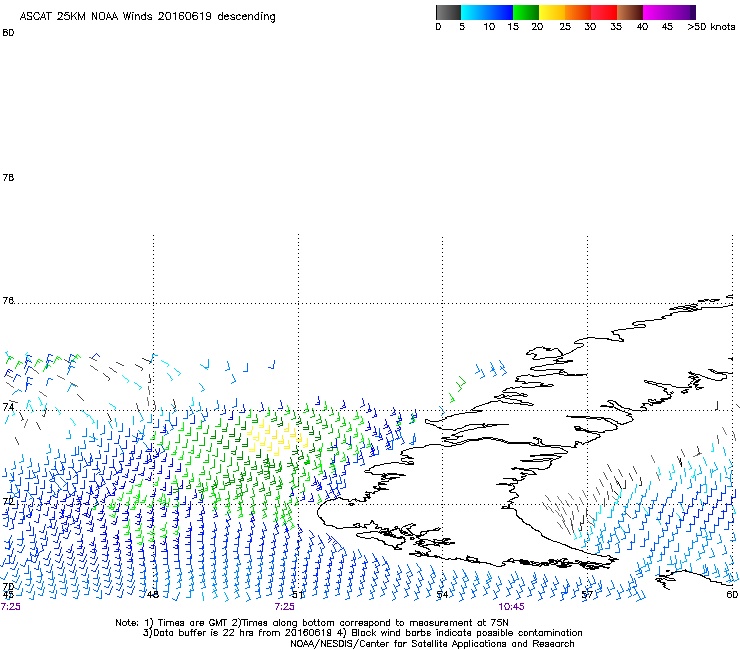The width and height of the screenshot is (740, 650).
Task: Click the yellow wind barb cluster near 73N
Action: pos(278,438)
